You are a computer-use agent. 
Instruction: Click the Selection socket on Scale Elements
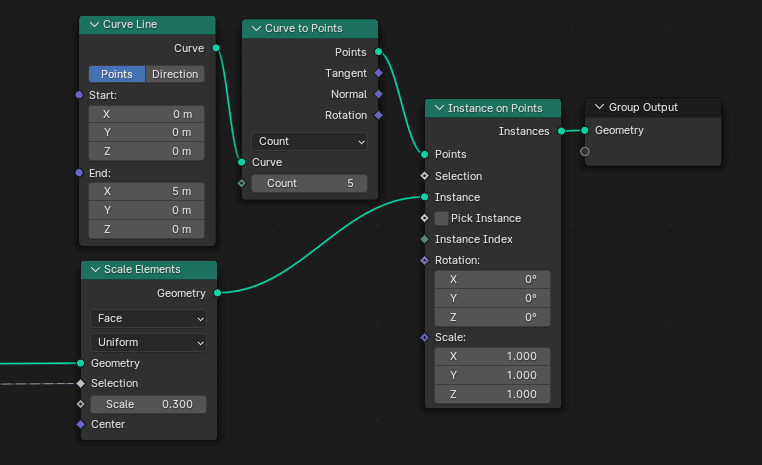coord(81,383)
